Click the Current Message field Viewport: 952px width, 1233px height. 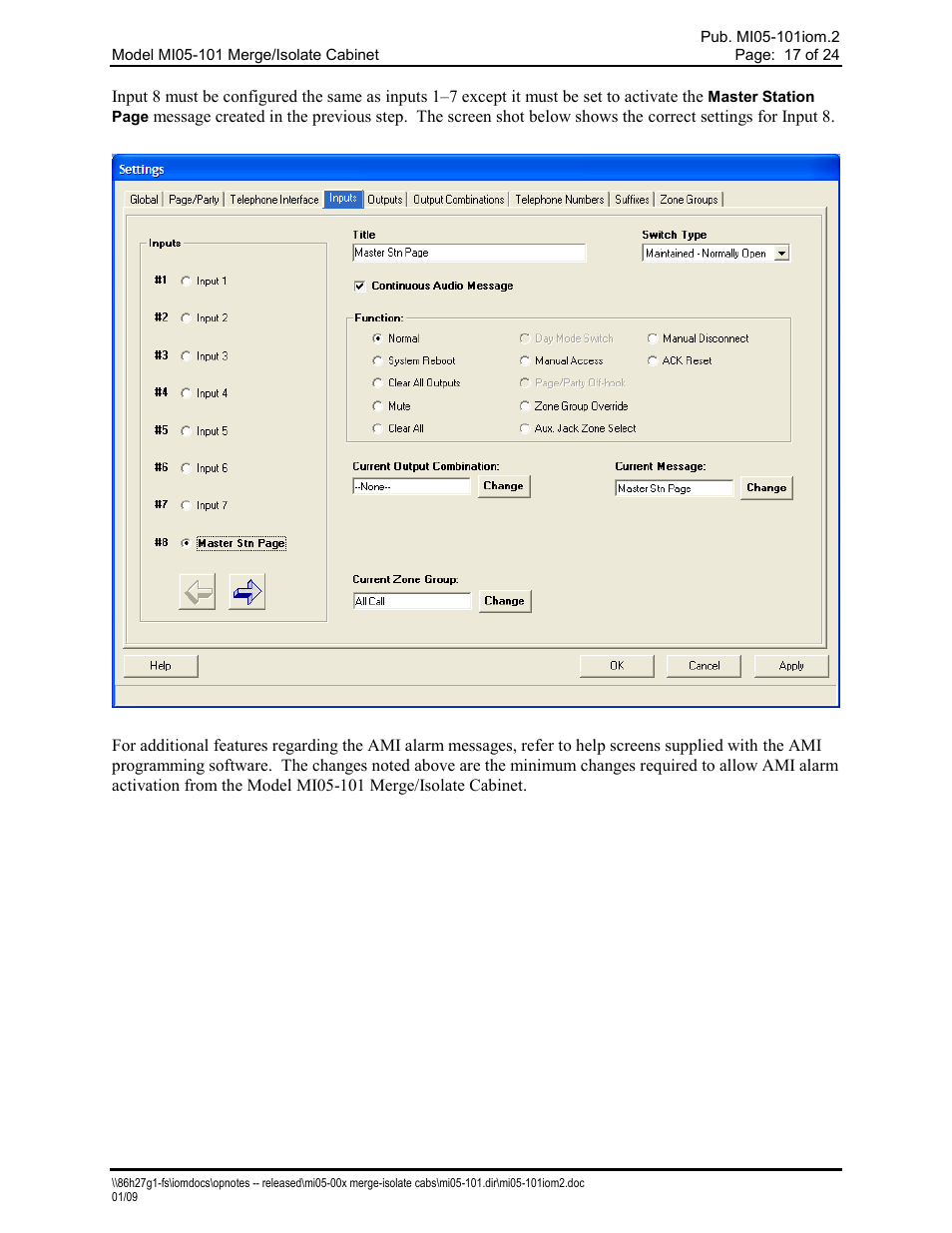click(675, 489)
